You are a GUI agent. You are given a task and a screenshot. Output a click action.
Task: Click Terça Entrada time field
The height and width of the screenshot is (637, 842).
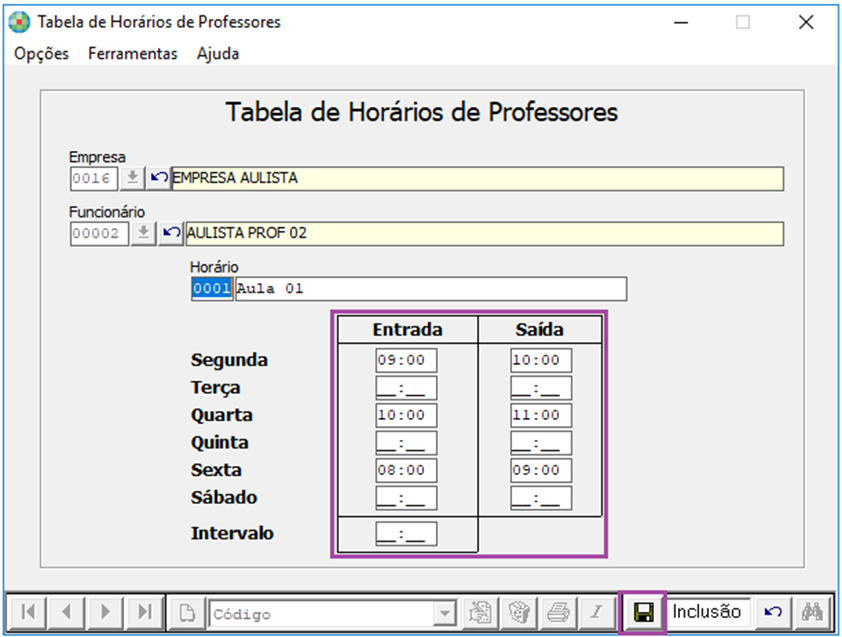pos(407,388)
